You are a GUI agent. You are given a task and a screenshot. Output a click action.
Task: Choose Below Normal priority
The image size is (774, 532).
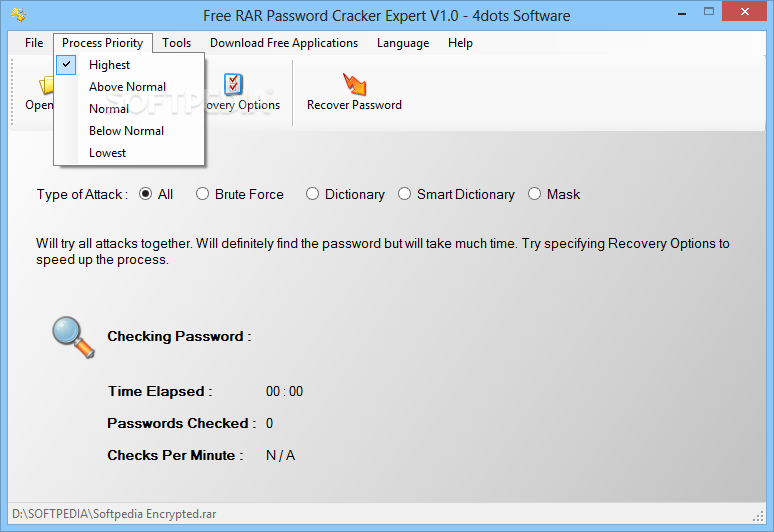(x=129, y=131)
